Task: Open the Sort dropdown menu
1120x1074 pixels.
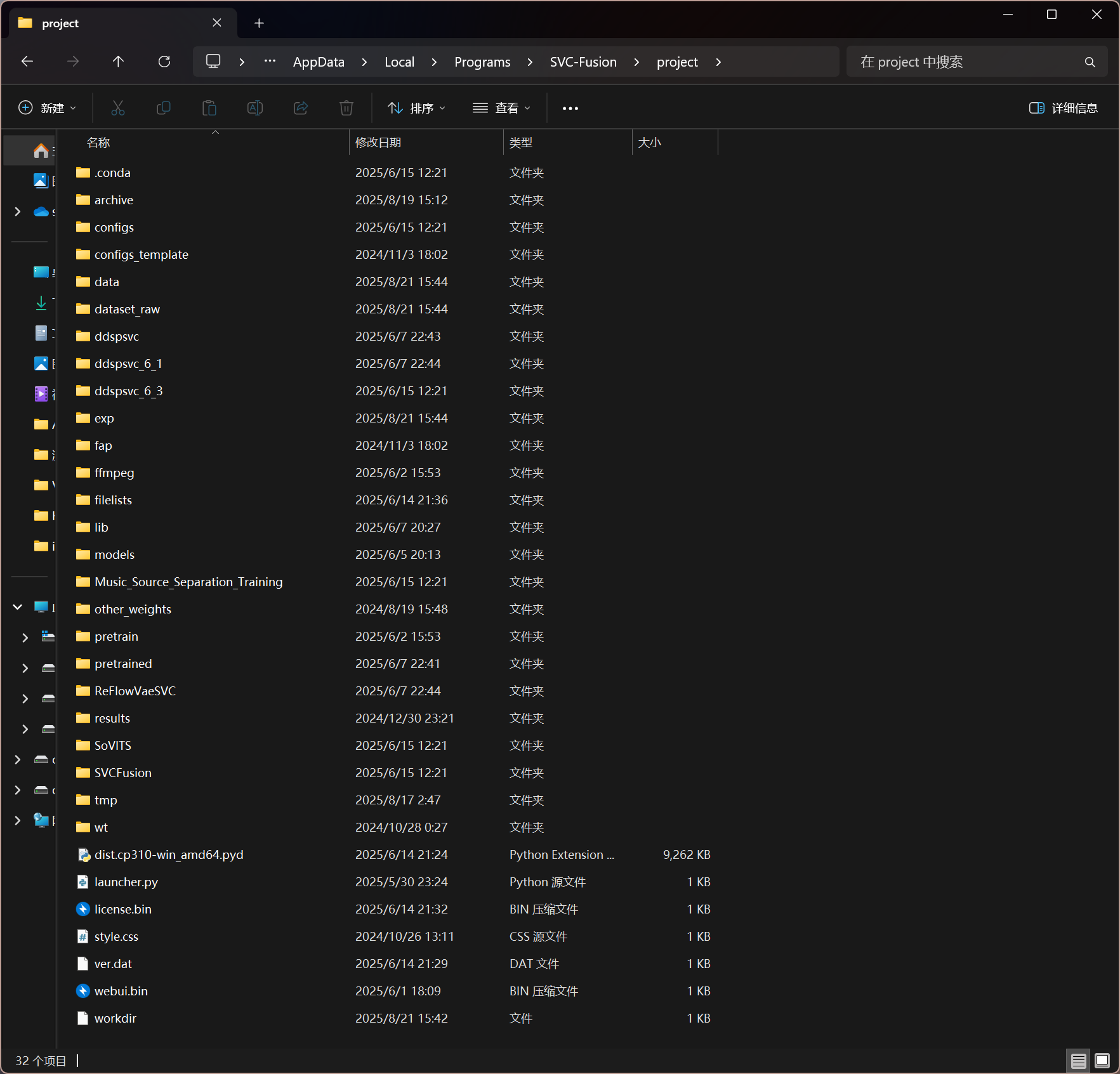Action: (x=416, y=108)
